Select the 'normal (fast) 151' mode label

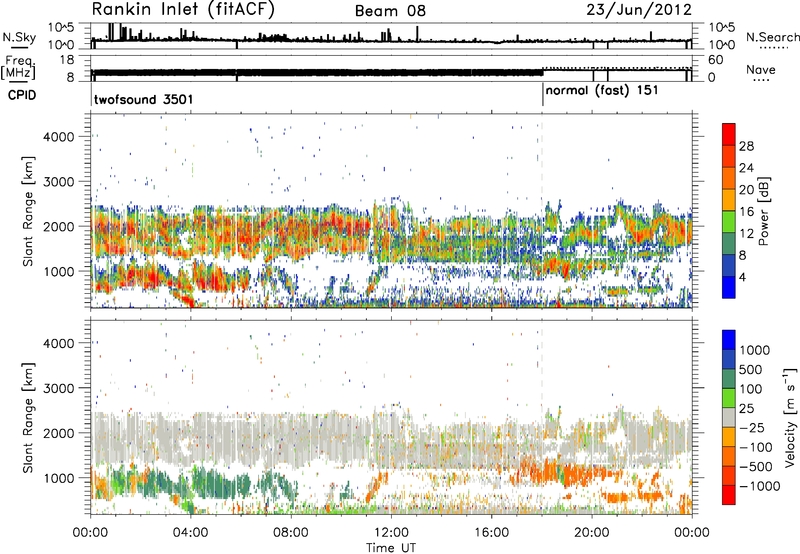click(x=602, y=91)
